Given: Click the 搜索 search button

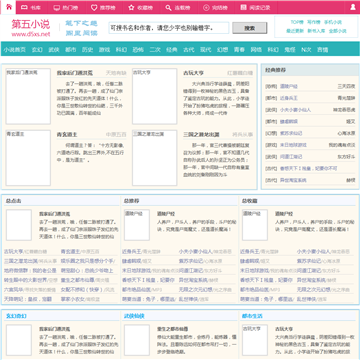Looking at the screenshot, I should [250, 28].
